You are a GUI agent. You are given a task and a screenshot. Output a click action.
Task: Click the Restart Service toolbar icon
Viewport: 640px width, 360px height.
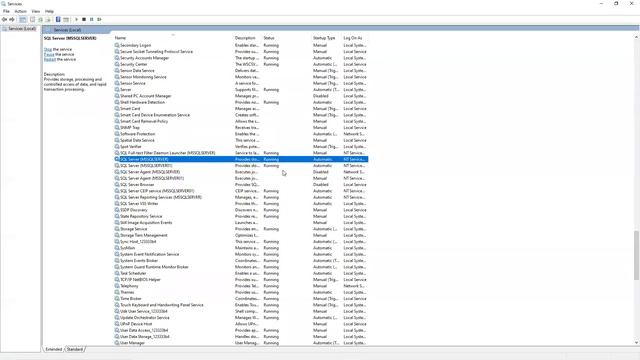tap(99, 20)
